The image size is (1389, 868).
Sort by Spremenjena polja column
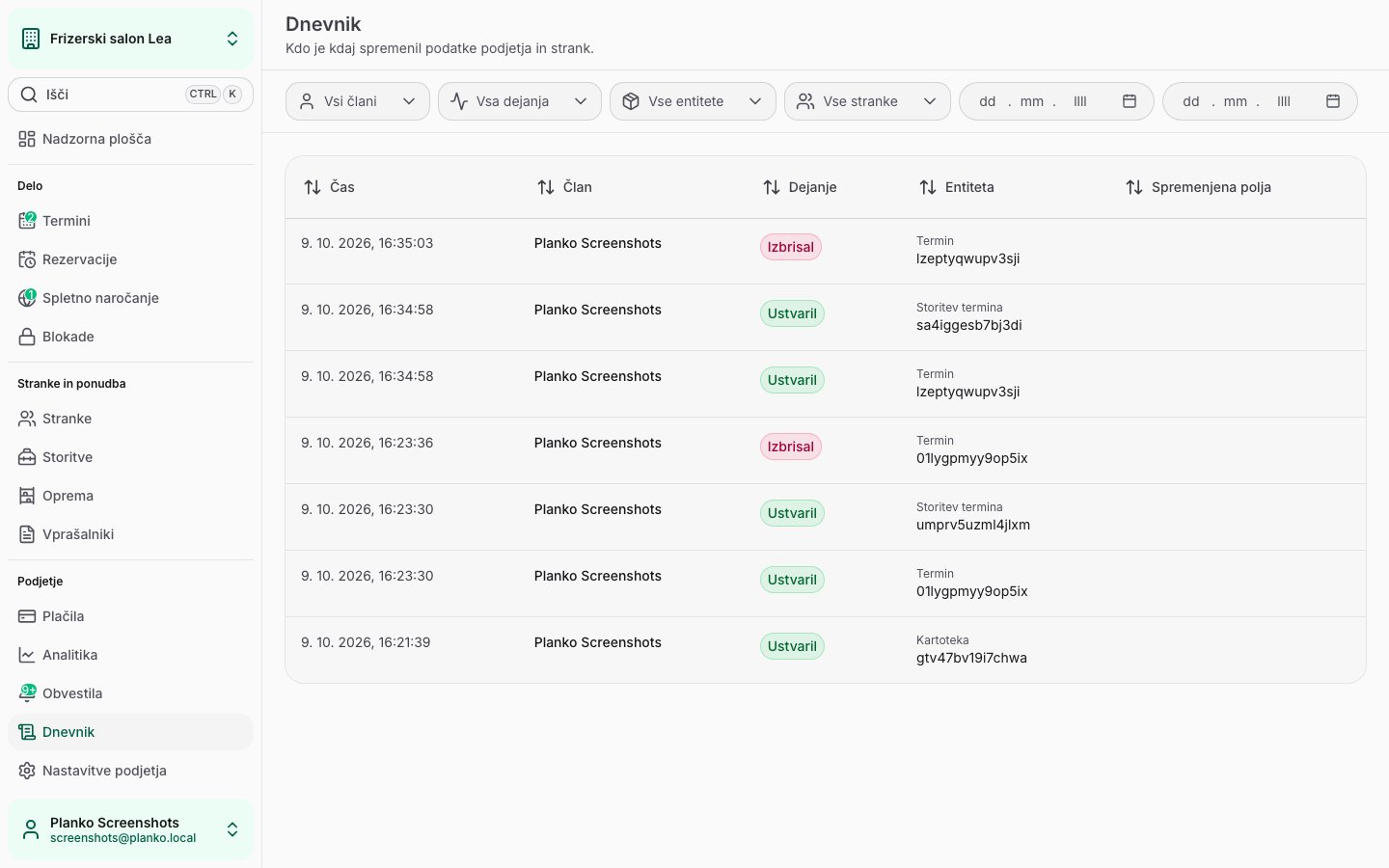(x=1198, y=187)
